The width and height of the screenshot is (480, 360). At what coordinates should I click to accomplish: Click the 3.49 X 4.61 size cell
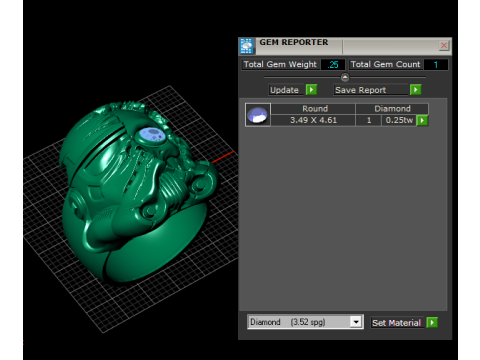[313, 120]
